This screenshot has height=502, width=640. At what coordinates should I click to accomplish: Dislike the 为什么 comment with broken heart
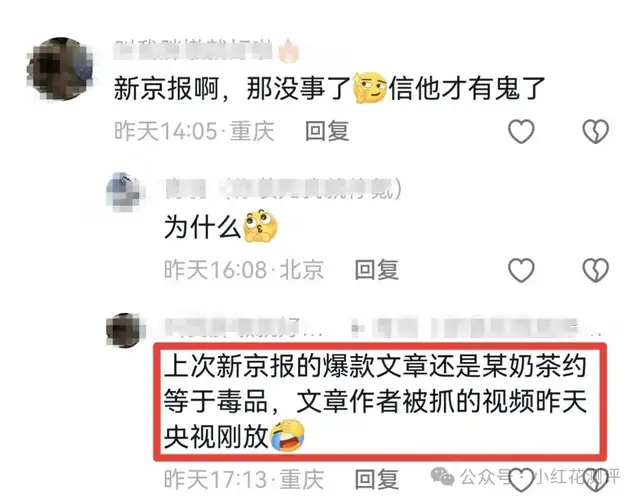(x=596, y=270)
